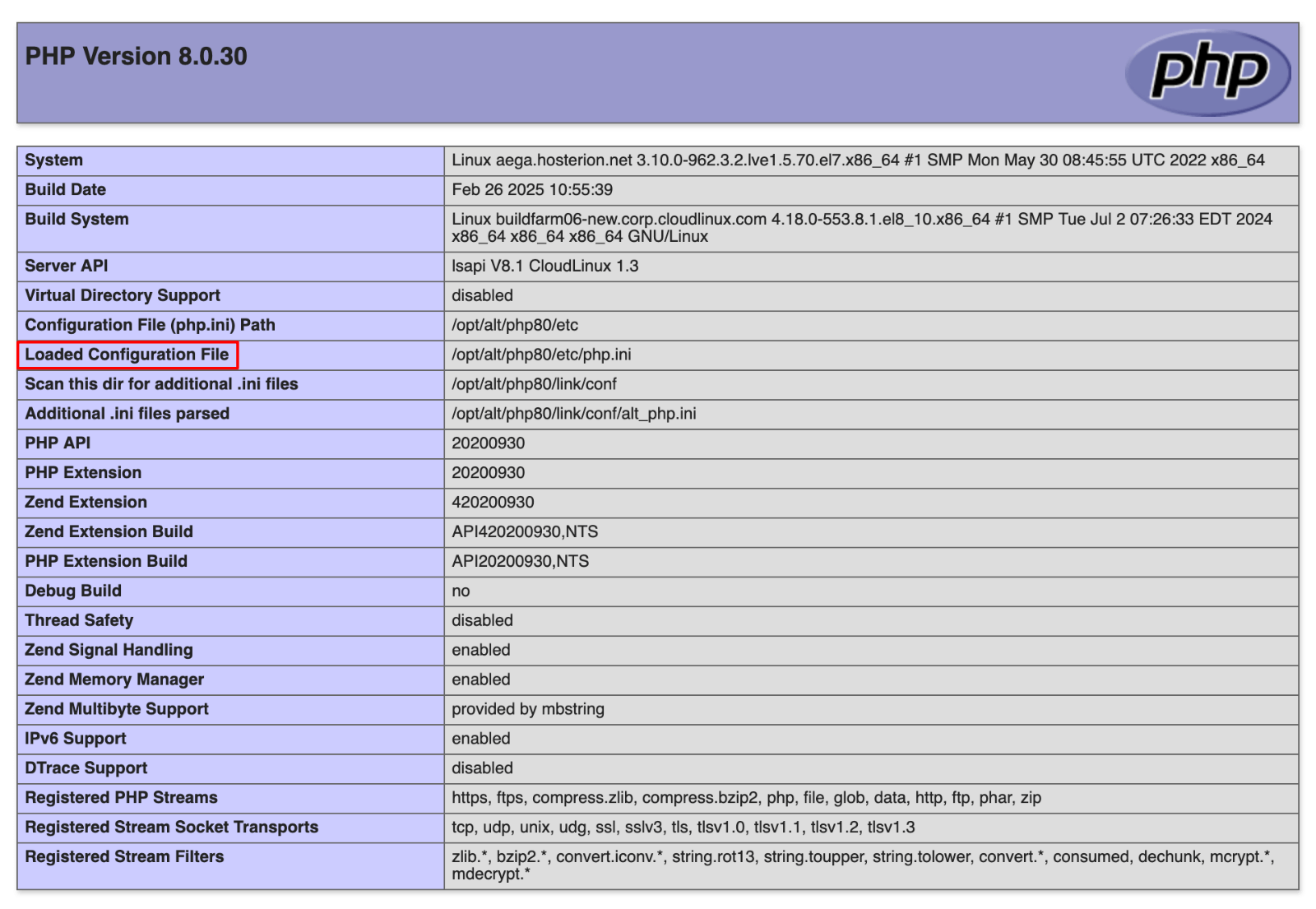Select the 'disabled' value of Thread Safety
Screen dimensions: 1316x909
[x=483, y=621]
